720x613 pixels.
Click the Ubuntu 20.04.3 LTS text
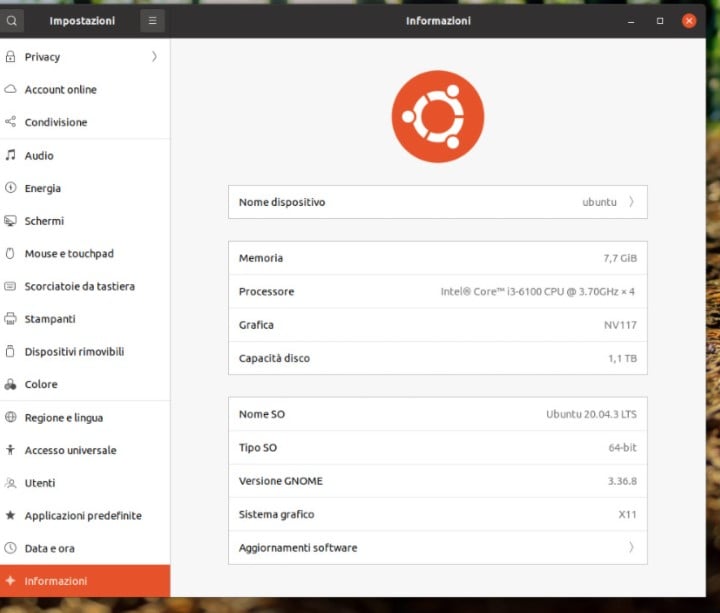(591, 414)
